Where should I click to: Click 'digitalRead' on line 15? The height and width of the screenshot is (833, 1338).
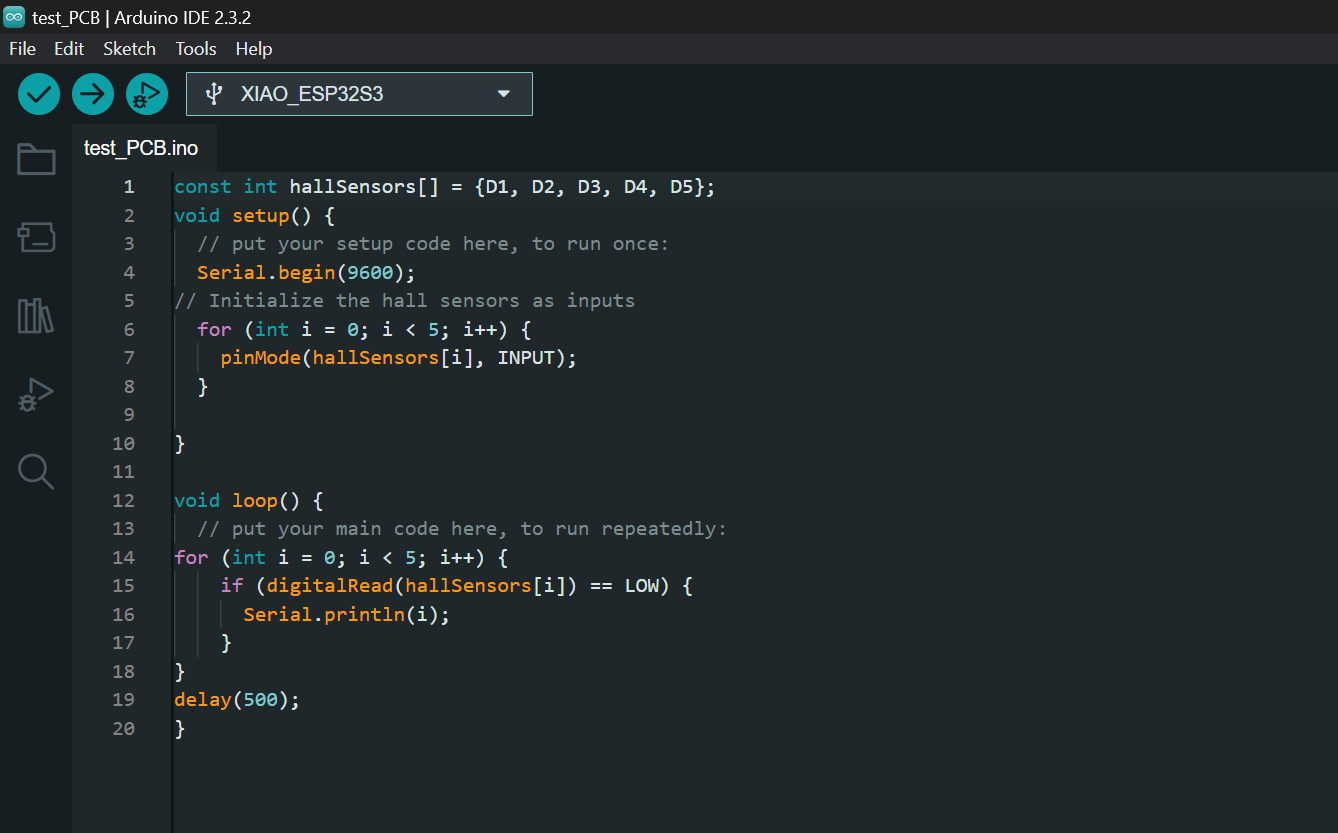(x=329, y=586)
